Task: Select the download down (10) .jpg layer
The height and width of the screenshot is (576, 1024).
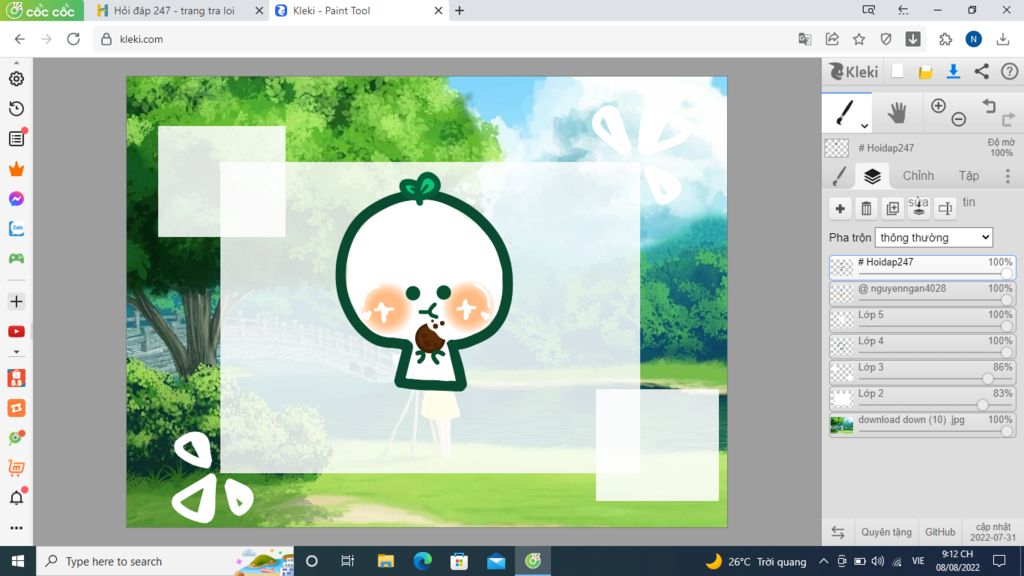Action: [x=922, y=424]
